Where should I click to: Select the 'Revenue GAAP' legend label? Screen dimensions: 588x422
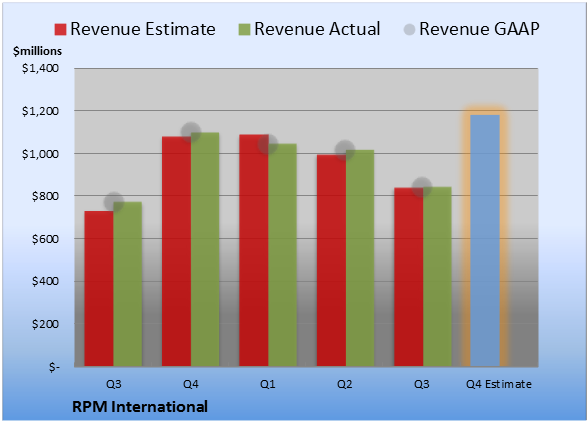point(480,29)
